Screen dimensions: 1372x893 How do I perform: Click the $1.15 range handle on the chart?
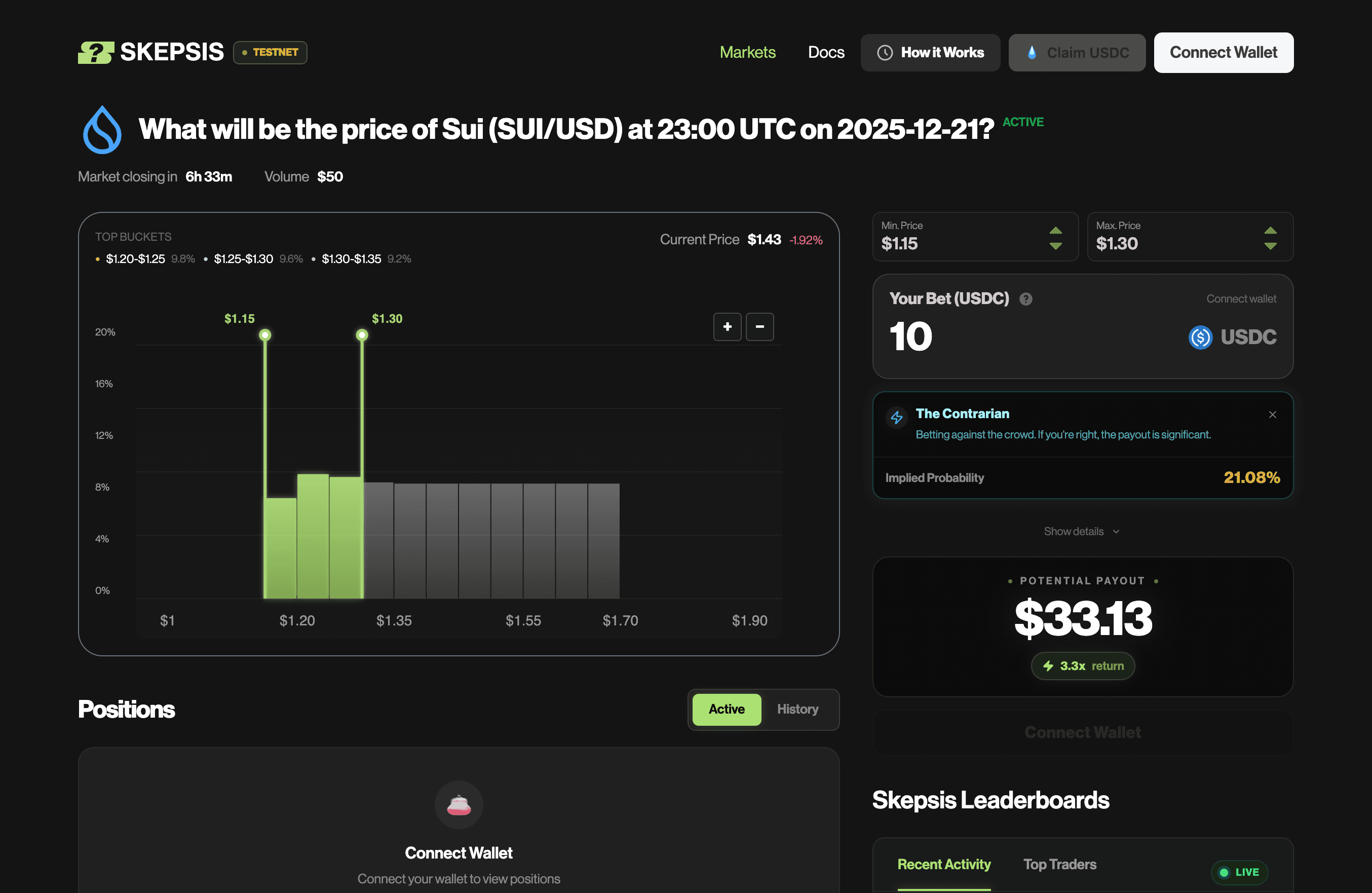pos(265,334)
